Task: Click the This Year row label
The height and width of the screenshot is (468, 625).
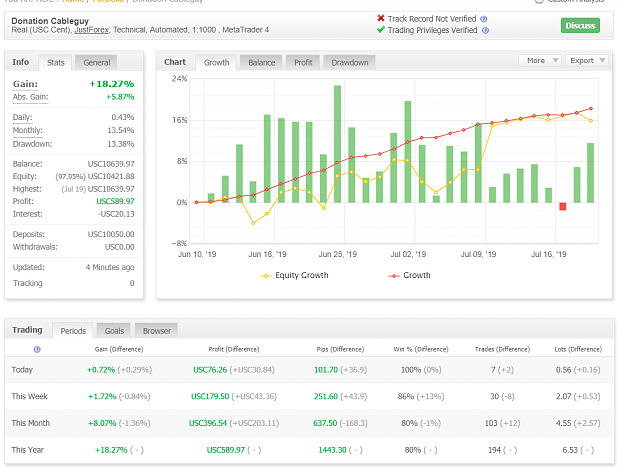Action: (x=28, y=450)
